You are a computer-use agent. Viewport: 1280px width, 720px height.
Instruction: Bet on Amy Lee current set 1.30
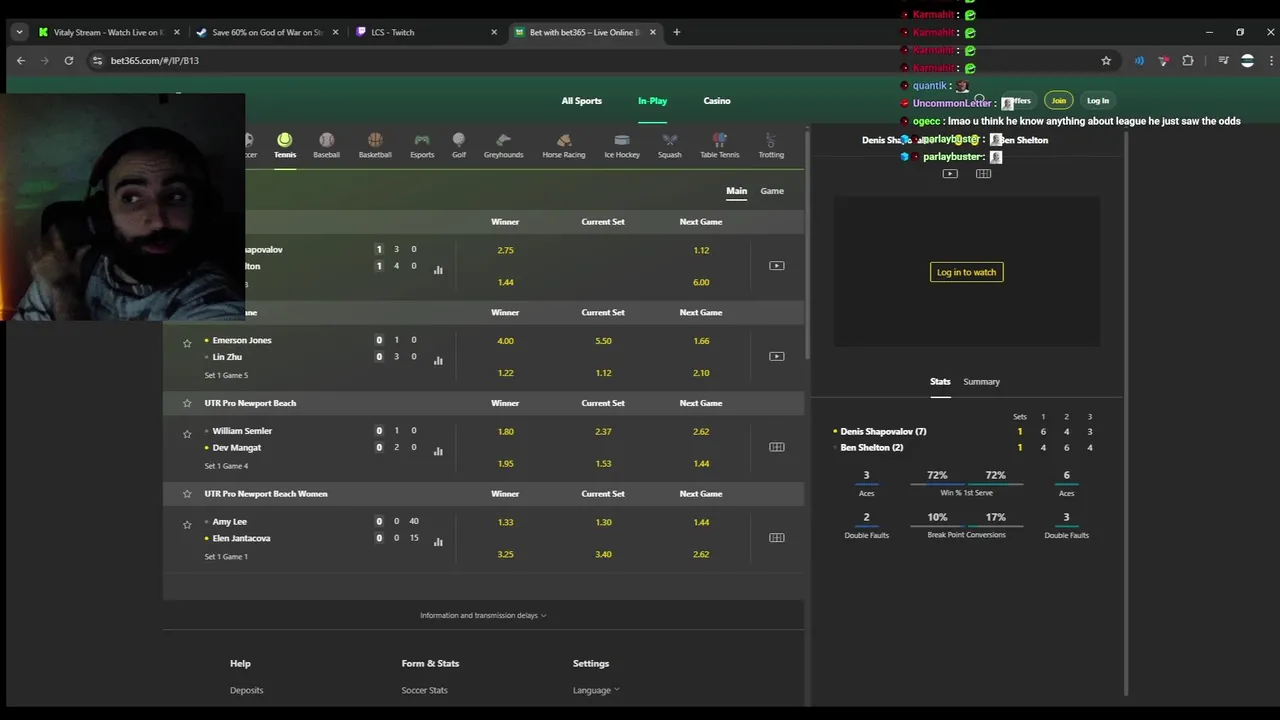click(603, 522)
